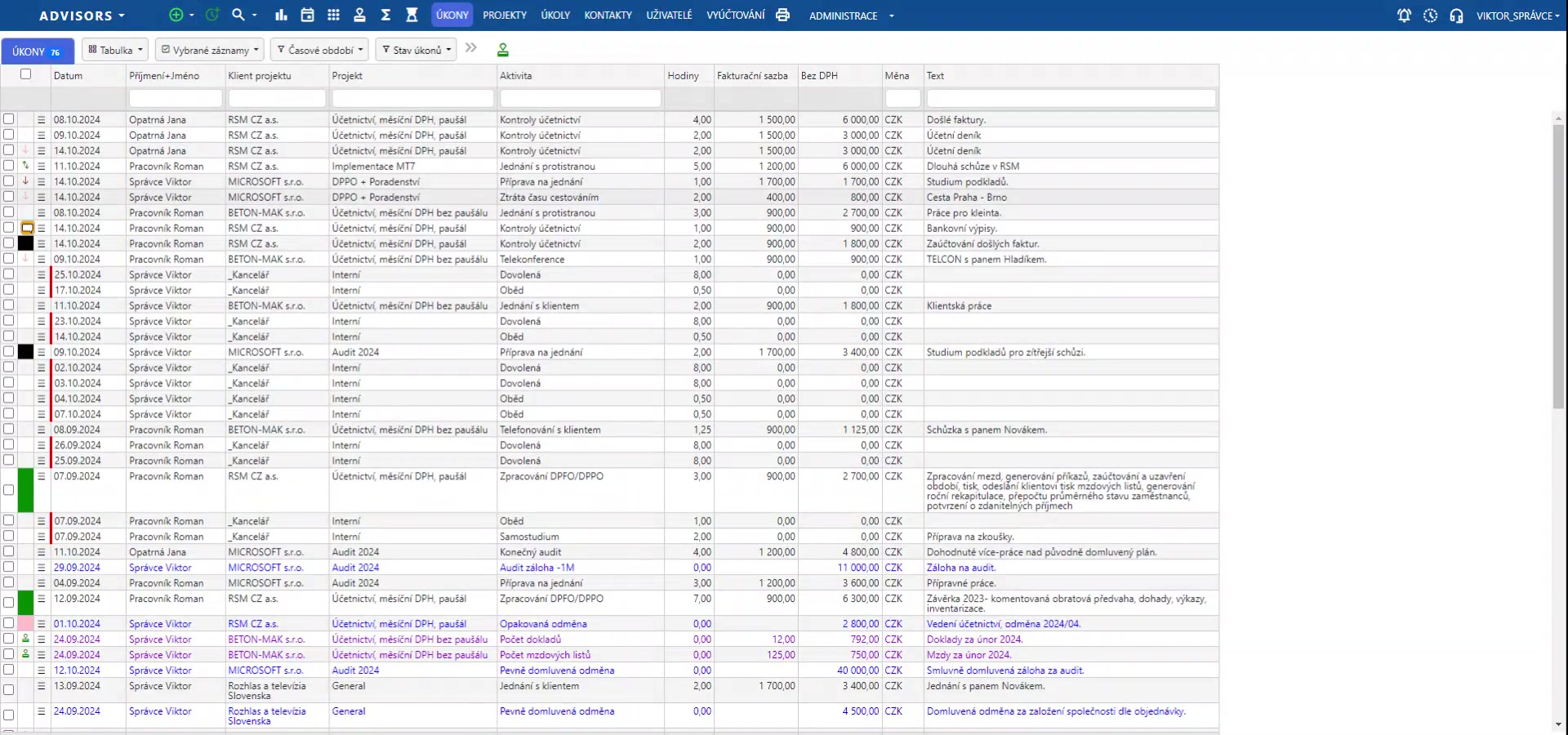Image resolution: width=1568 pixels, height=735 pixels.
Task: Expand the Tabulka view dropdown
Action: pos(115,50)
